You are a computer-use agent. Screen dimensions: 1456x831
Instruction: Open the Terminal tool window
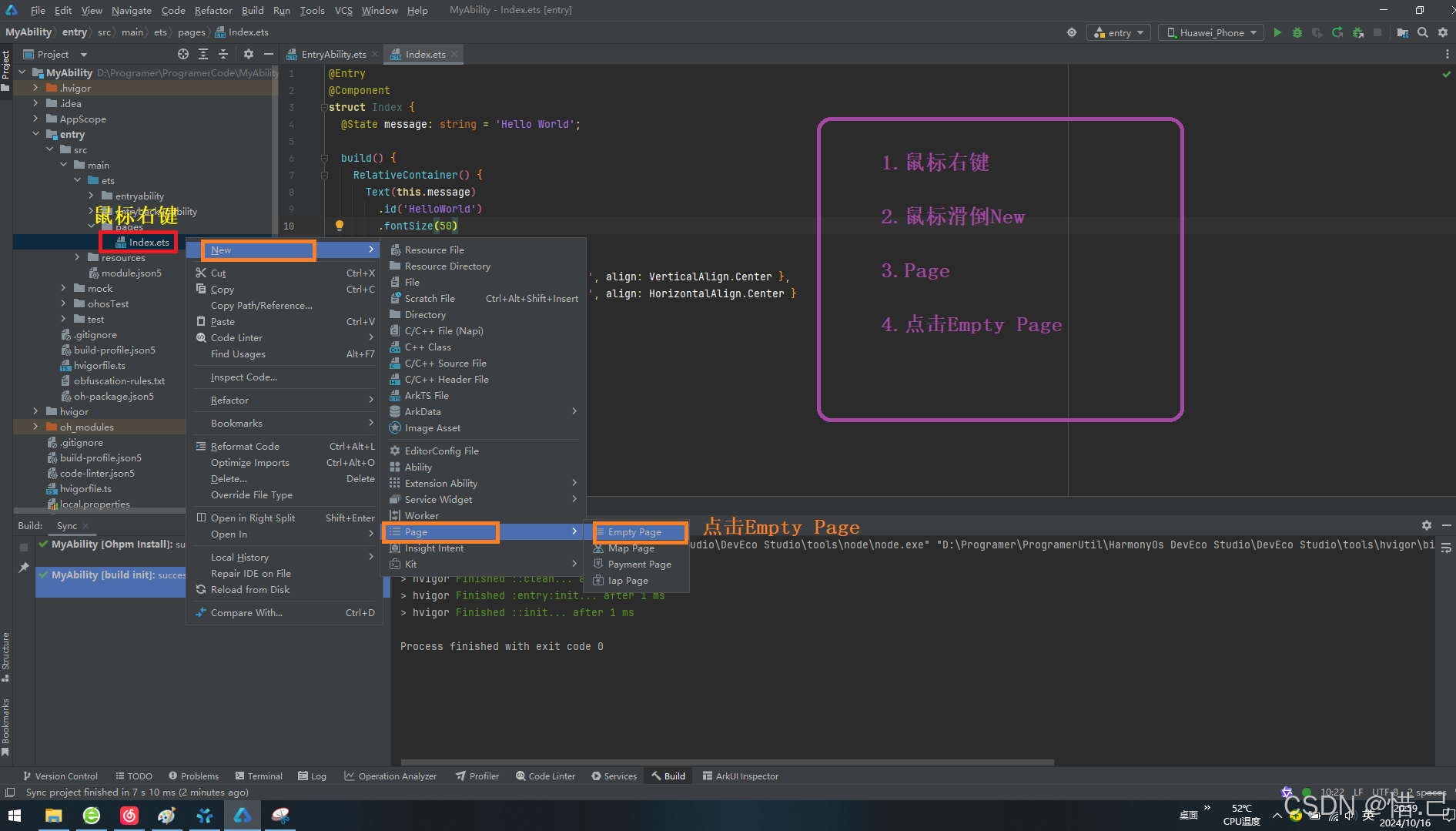pos(259,776)
